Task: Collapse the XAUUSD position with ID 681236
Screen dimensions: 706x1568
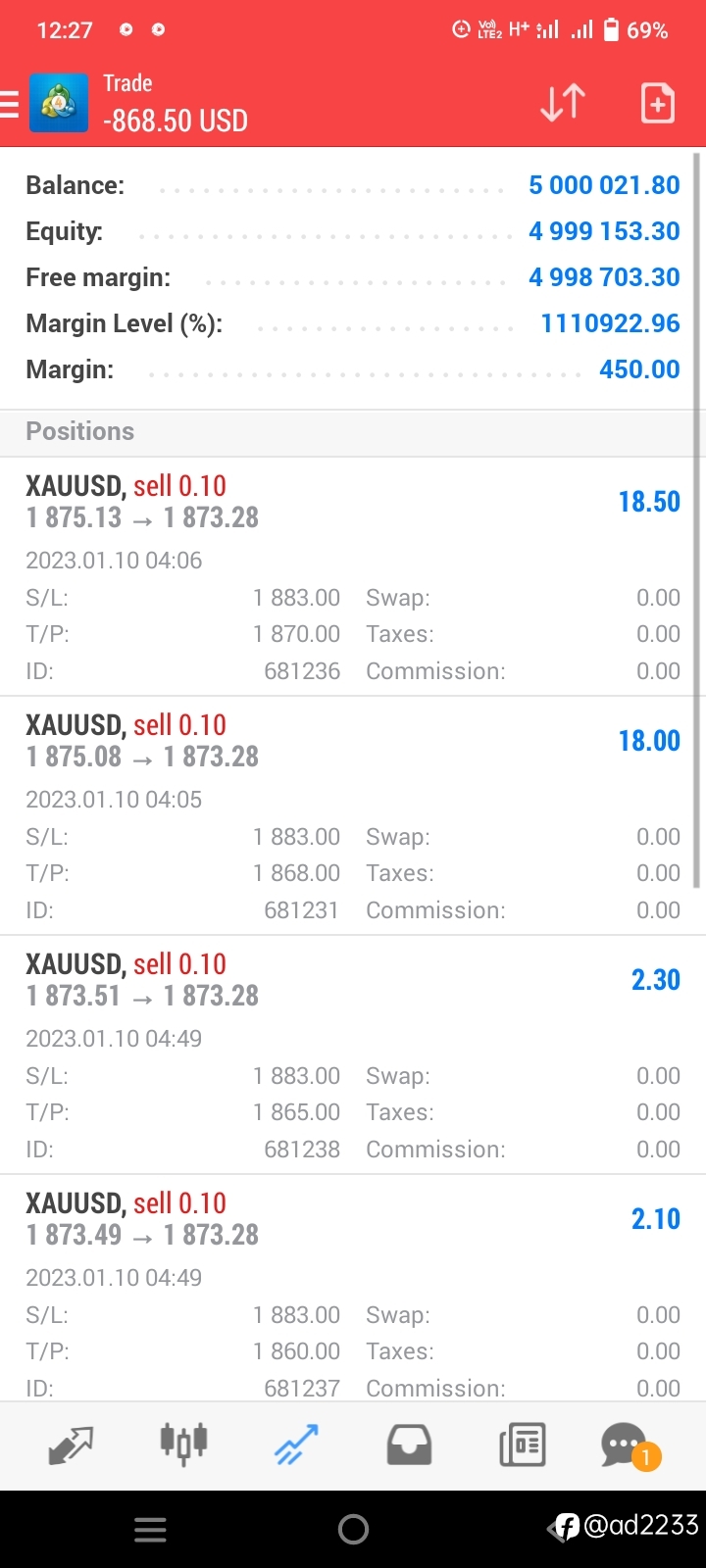Action: (353, 577)
